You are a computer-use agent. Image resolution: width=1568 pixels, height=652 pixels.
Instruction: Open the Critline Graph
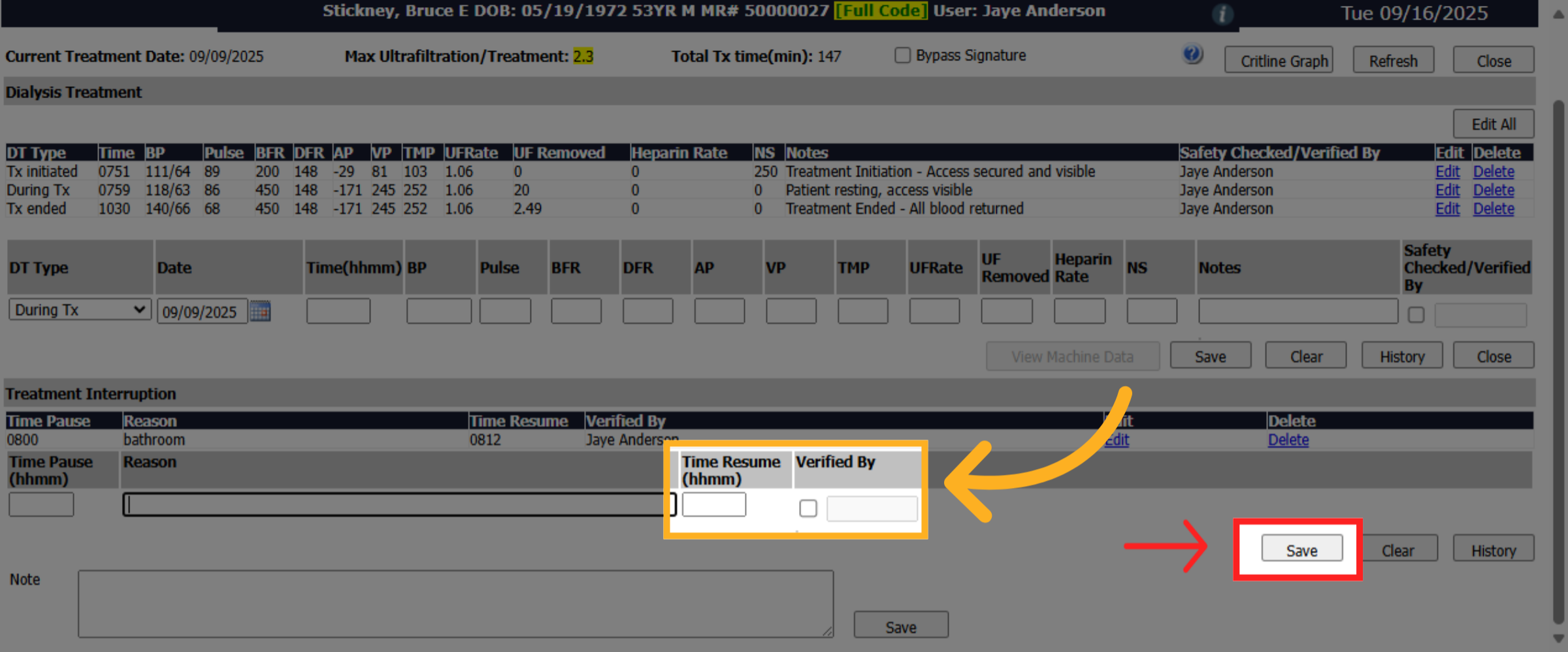tap(1279, 60)
